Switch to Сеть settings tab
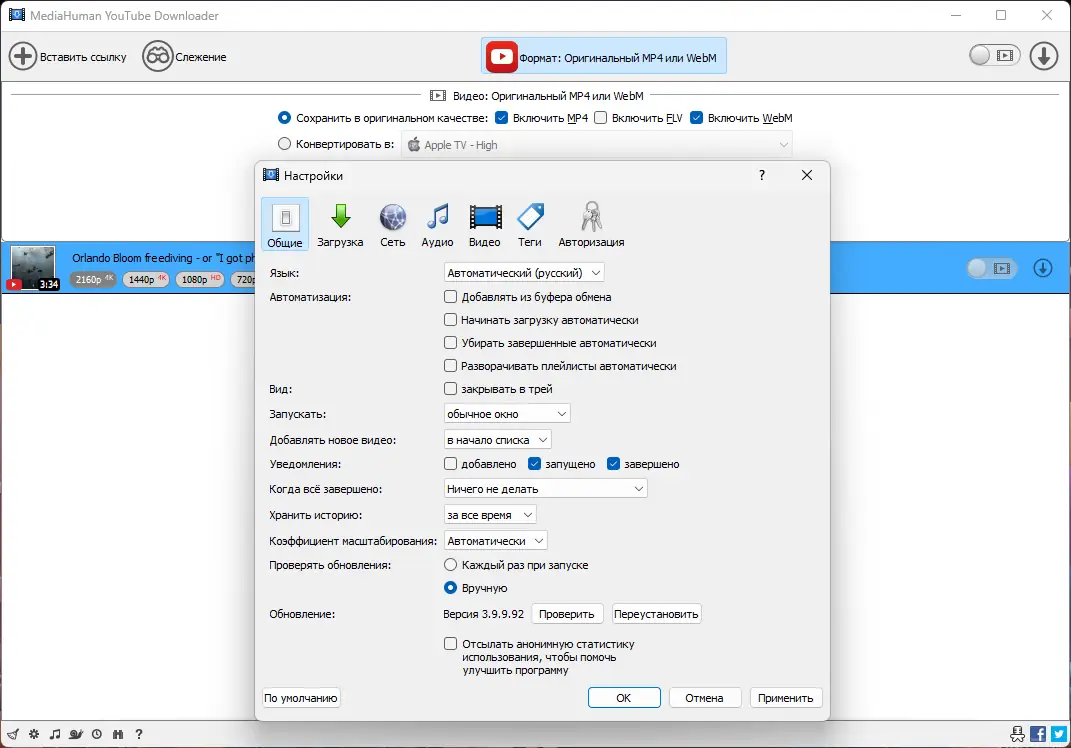 393,224
